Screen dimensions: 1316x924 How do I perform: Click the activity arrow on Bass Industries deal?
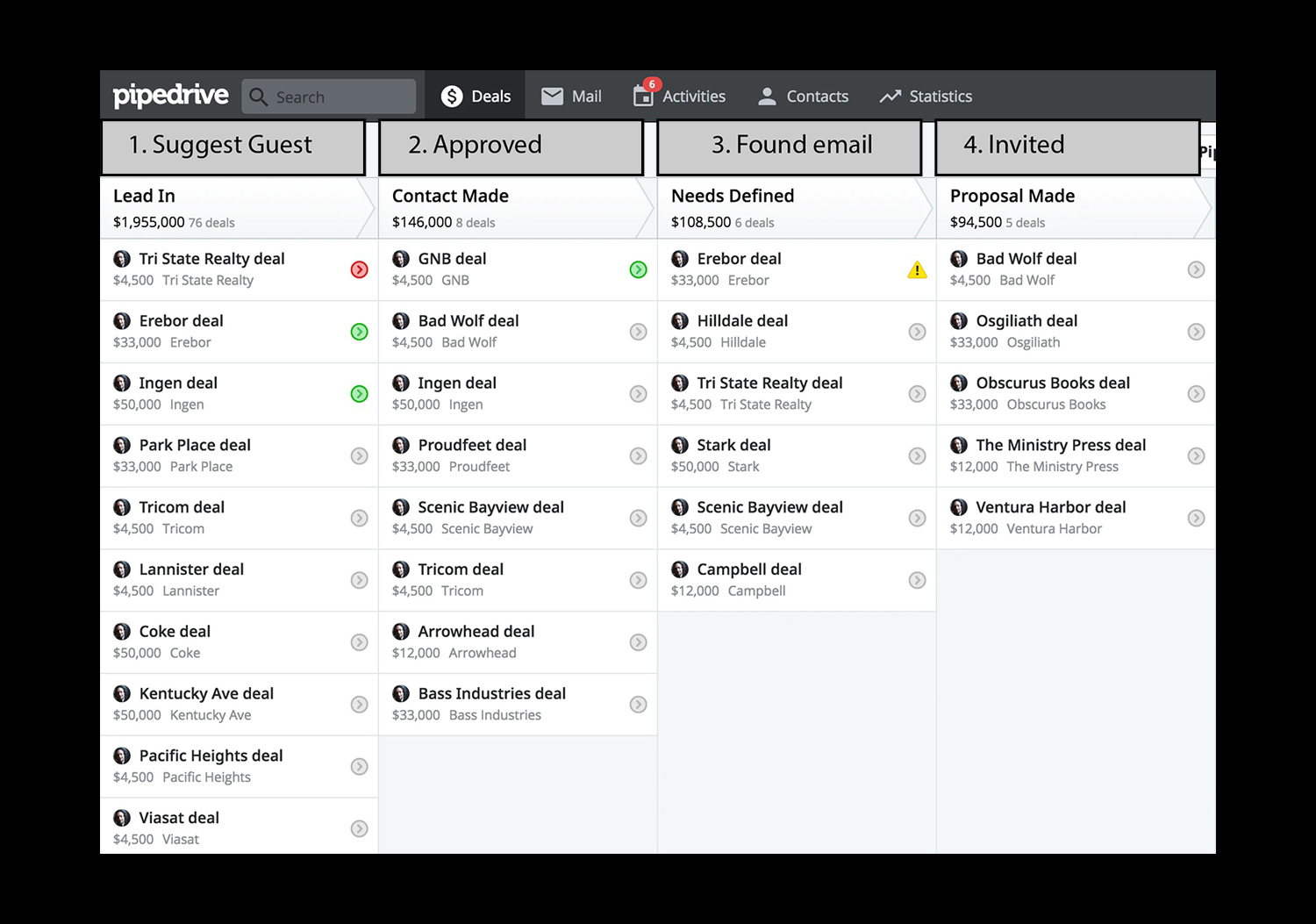639,705
